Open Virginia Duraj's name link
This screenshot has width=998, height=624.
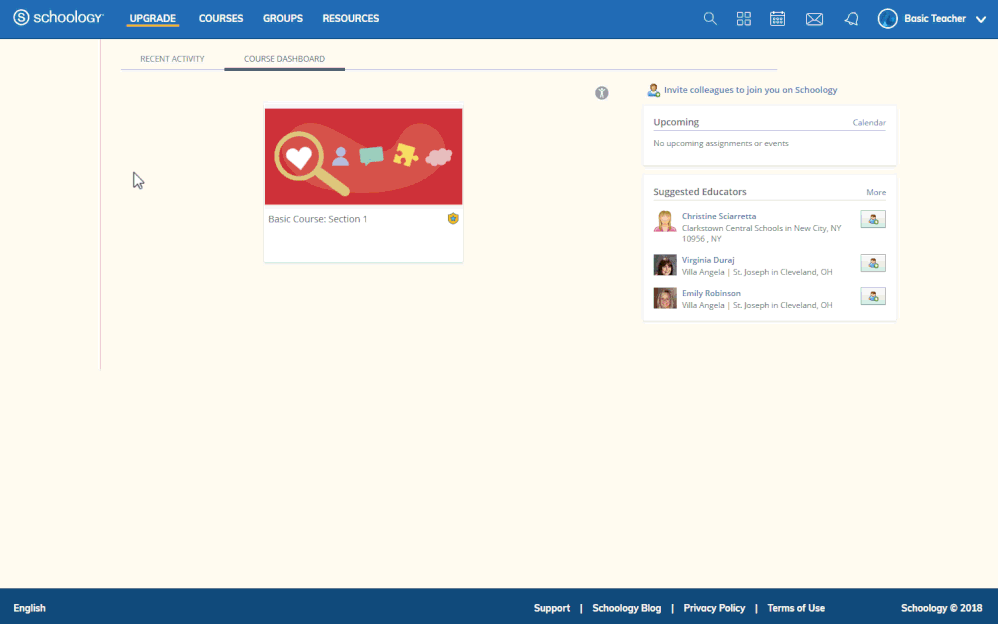click(708, 260)
